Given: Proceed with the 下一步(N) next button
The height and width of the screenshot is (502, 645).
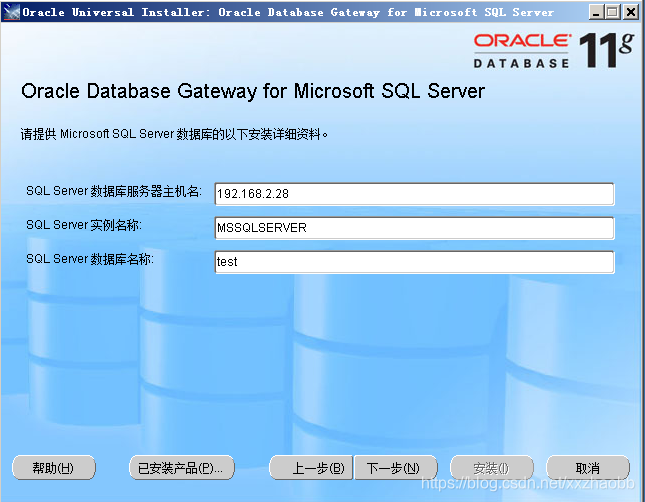Looking at the screenshot, I should tap(395, 468).
